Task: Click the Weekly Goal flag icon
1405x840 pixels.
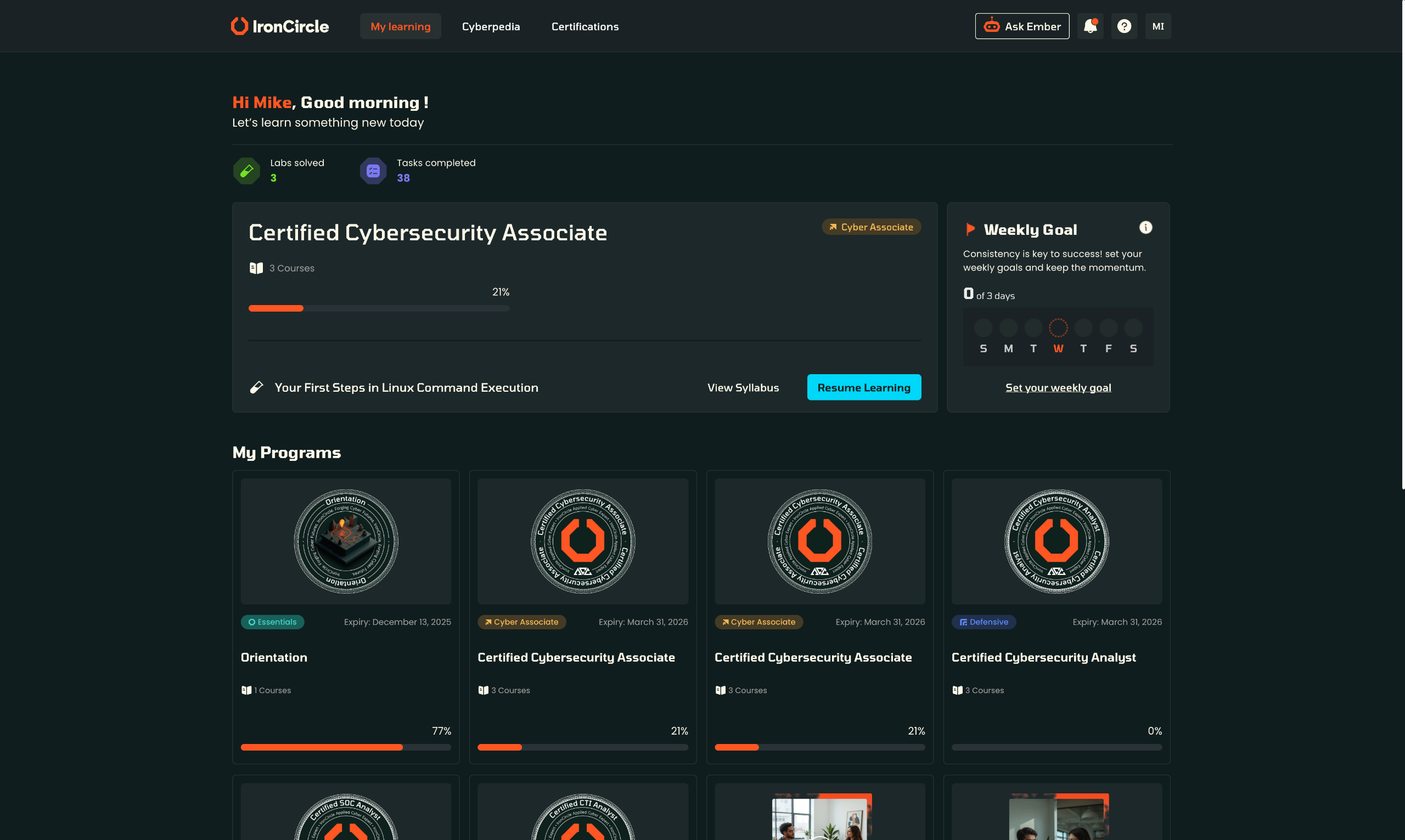Action: [x=970, y=229]
